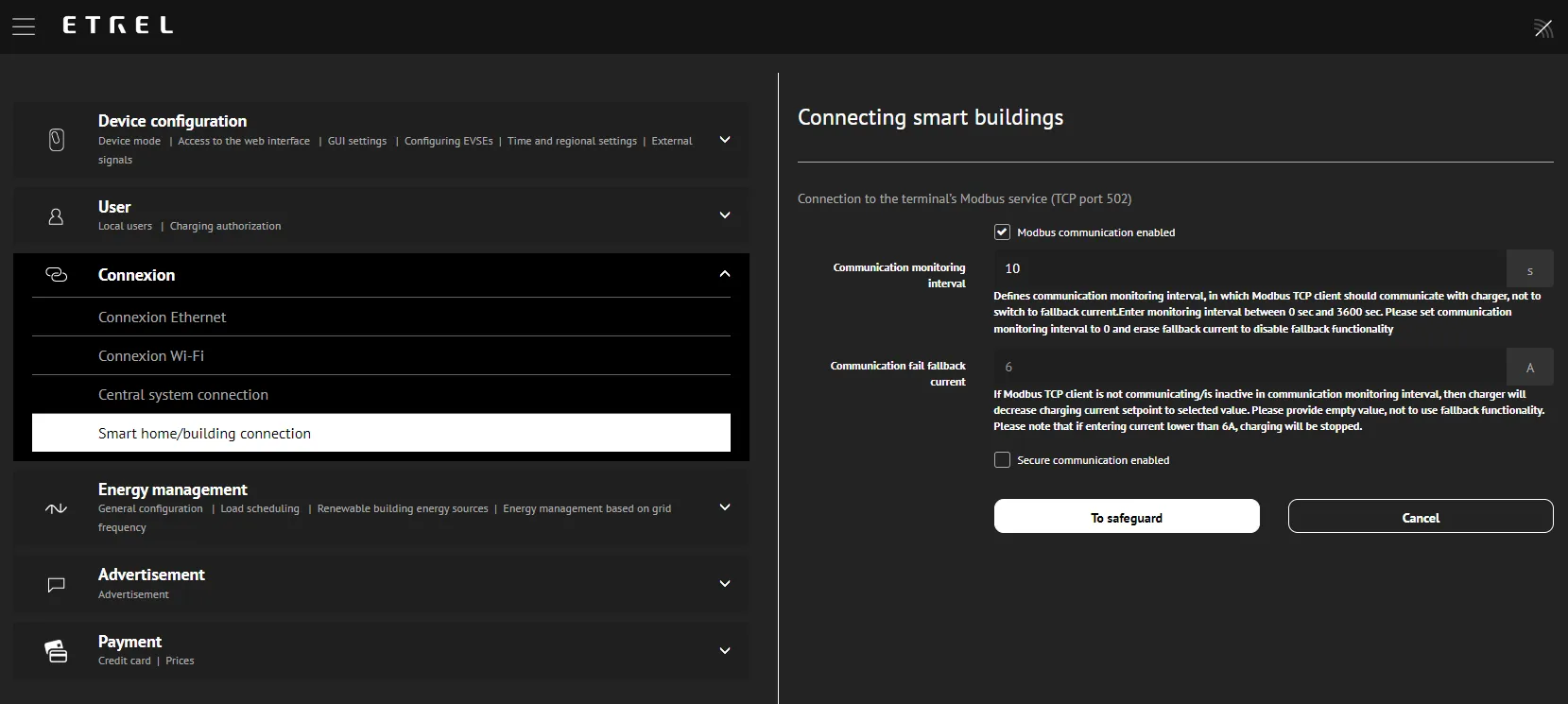Viewport: 1568px width, 704px height.
Task: Enable the Secure communication enabled checkbox
Action: pos(1002,460)
